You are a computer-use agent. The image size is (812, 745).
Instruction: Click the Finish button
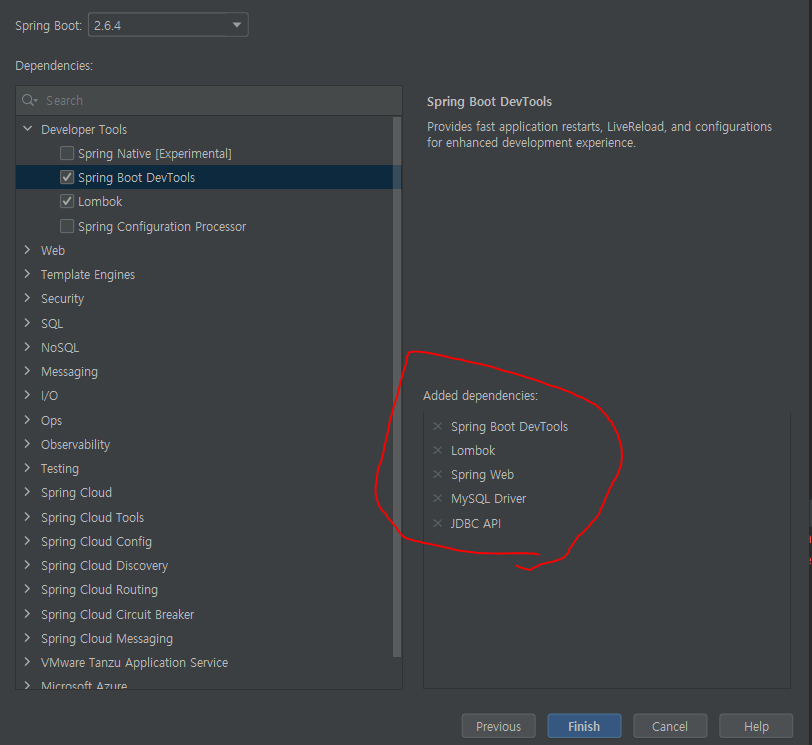(584, 726)
